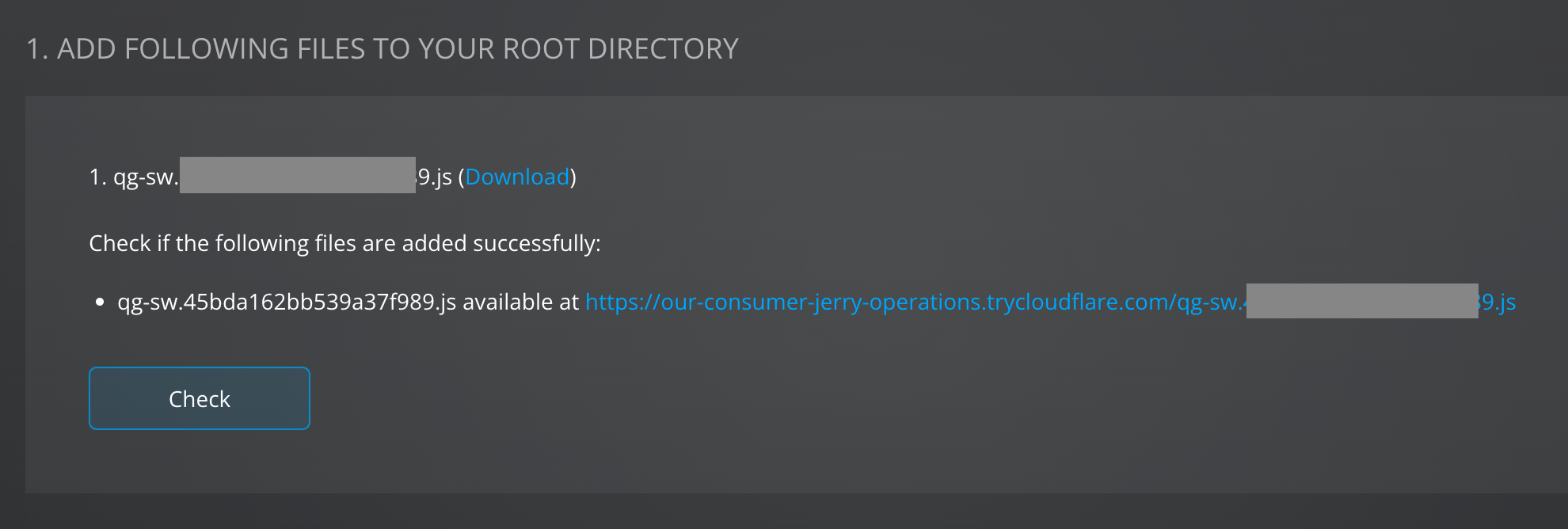Click the qg-sw.45bda162bb539a37f989.js filename in the bullet

tap(287, 302)
